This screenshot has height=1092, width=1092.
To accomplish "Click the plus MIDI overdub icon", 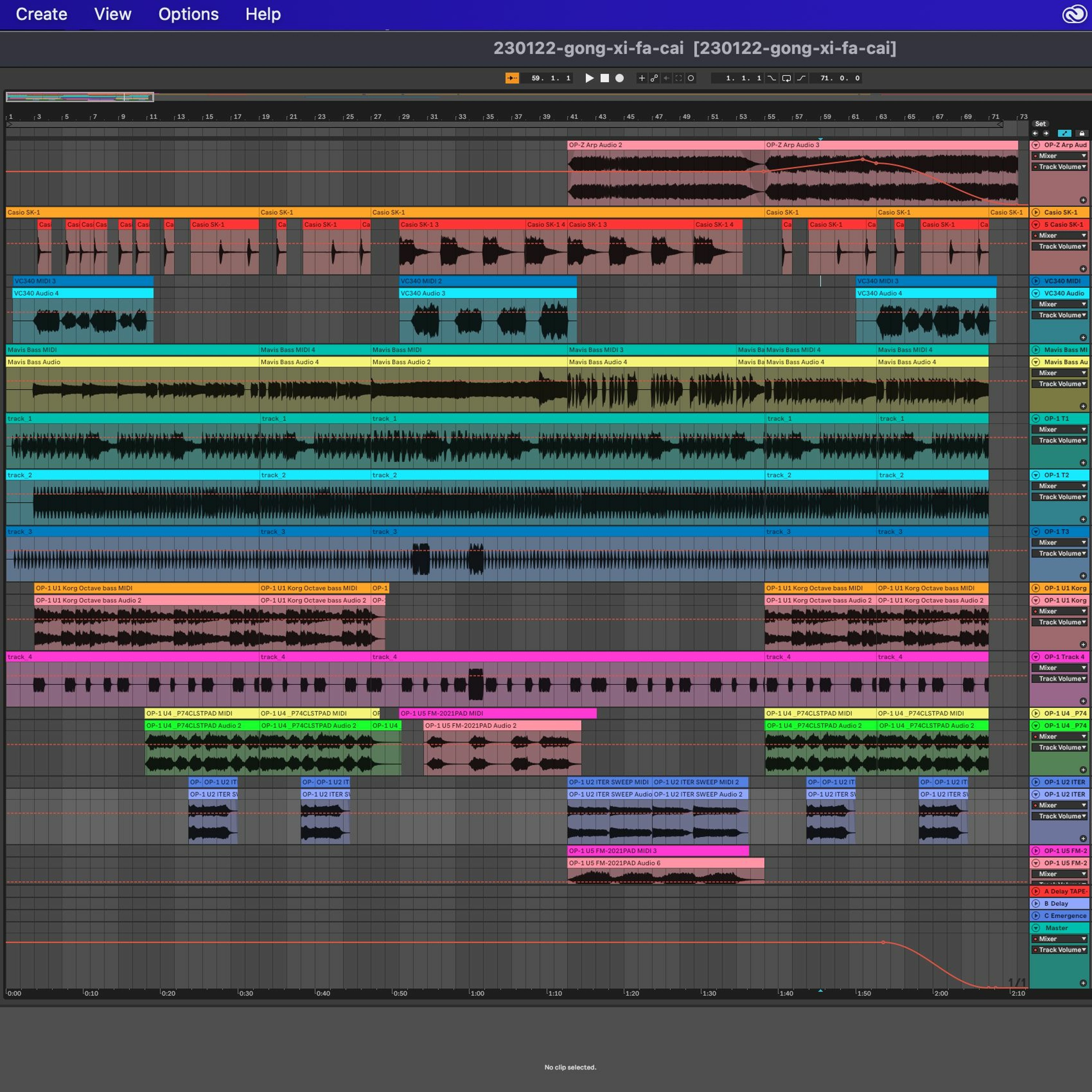I will (641, 78).
